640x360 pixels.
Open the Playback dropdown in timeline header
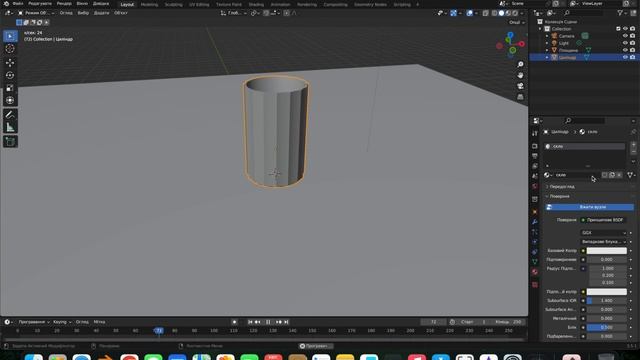(34, 322)
